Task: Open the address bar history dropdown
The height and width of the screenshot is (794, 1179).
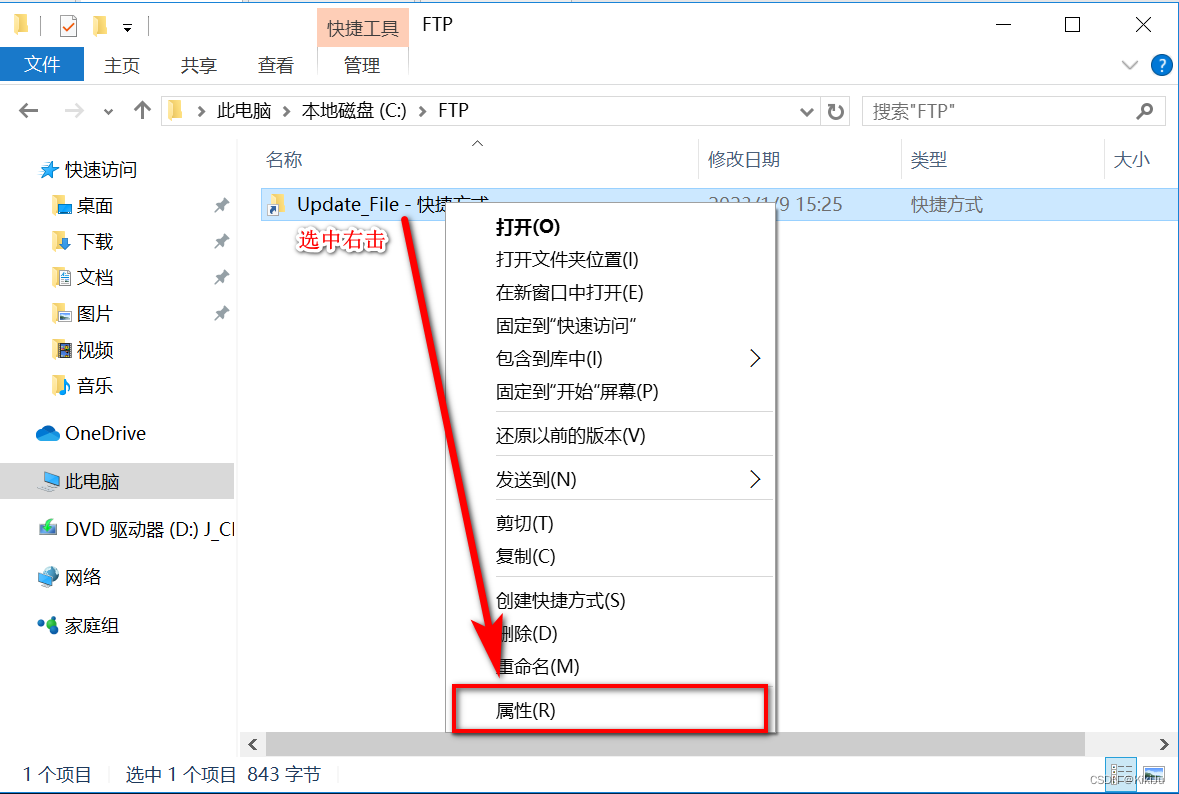Action: point(807,110)
